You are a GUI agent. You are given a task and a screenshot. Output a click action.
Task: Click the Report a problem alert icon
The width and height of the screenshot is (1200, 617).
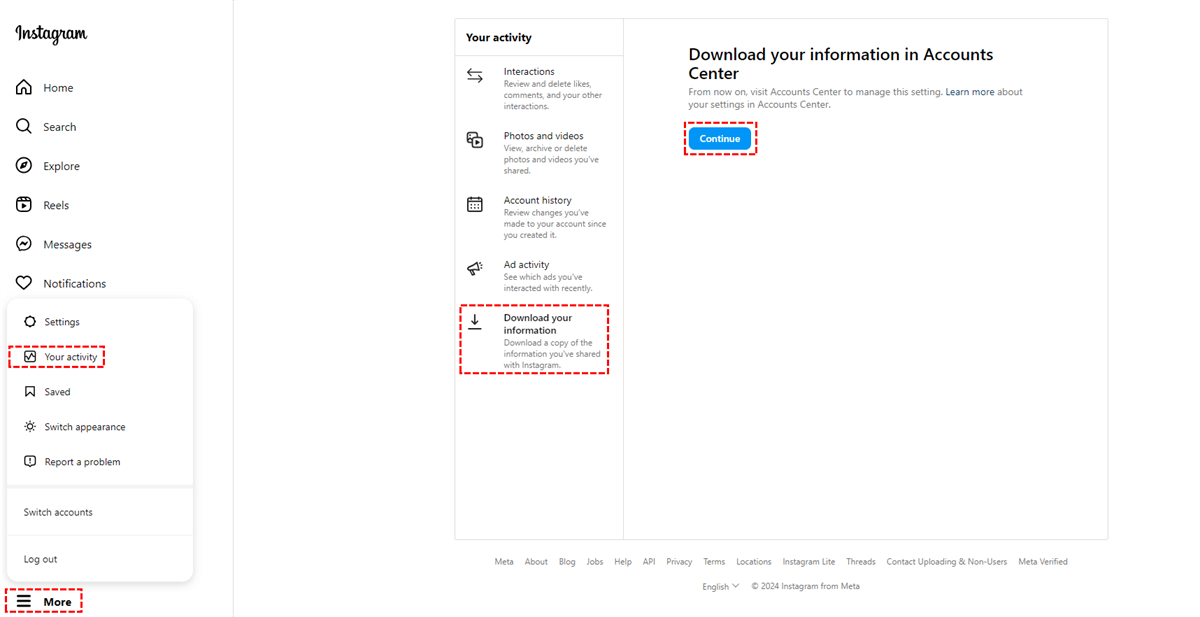30,462
